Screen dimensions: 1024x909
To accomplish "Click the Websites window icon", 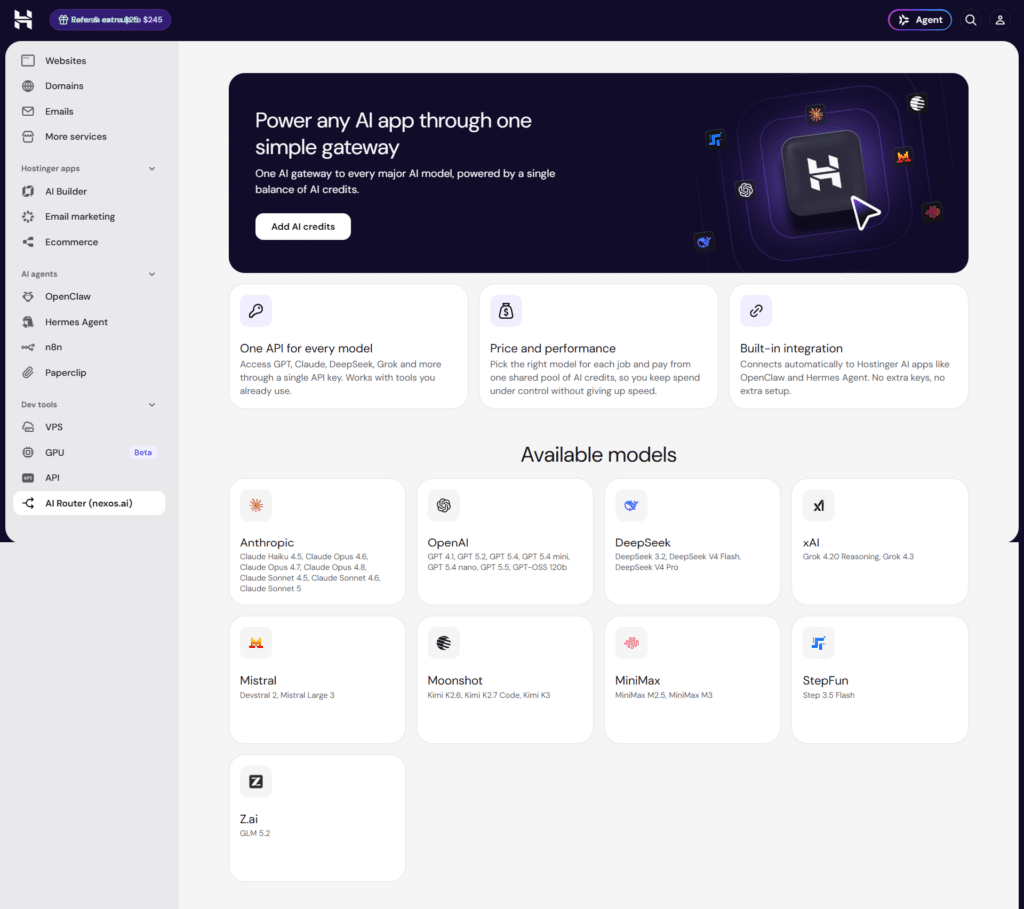I will [x=28, y=61].
